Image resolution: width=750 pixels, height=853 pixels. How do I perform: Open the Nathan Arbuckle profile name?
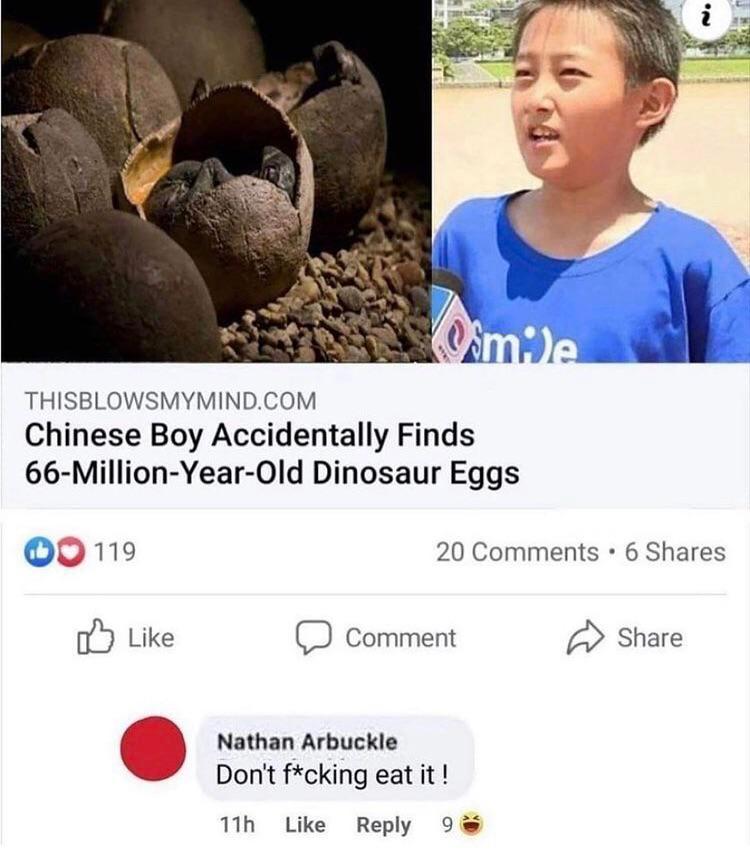[x=307, y=741]
